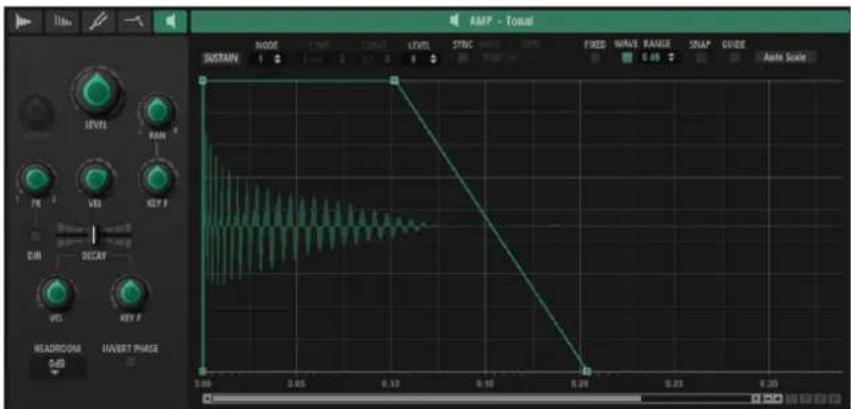Click the PAN knob
Viewport: 851px width, 409px height.
click(157, 110)
